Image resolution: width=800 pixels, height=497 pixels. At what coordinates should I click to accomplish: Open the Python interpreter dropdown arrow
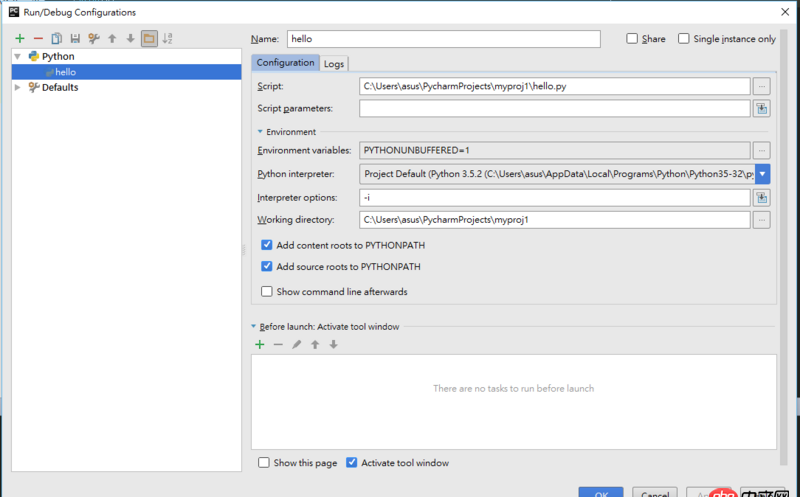(x=762, y=174)
